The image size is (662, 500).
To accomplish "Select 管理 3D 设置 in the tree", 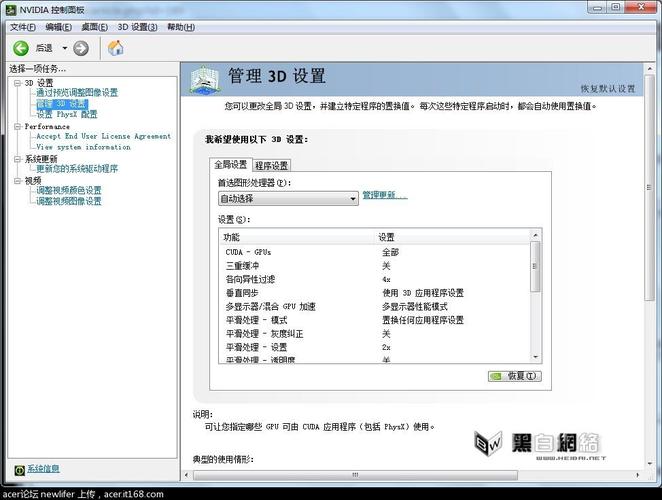I will point(62,104).
